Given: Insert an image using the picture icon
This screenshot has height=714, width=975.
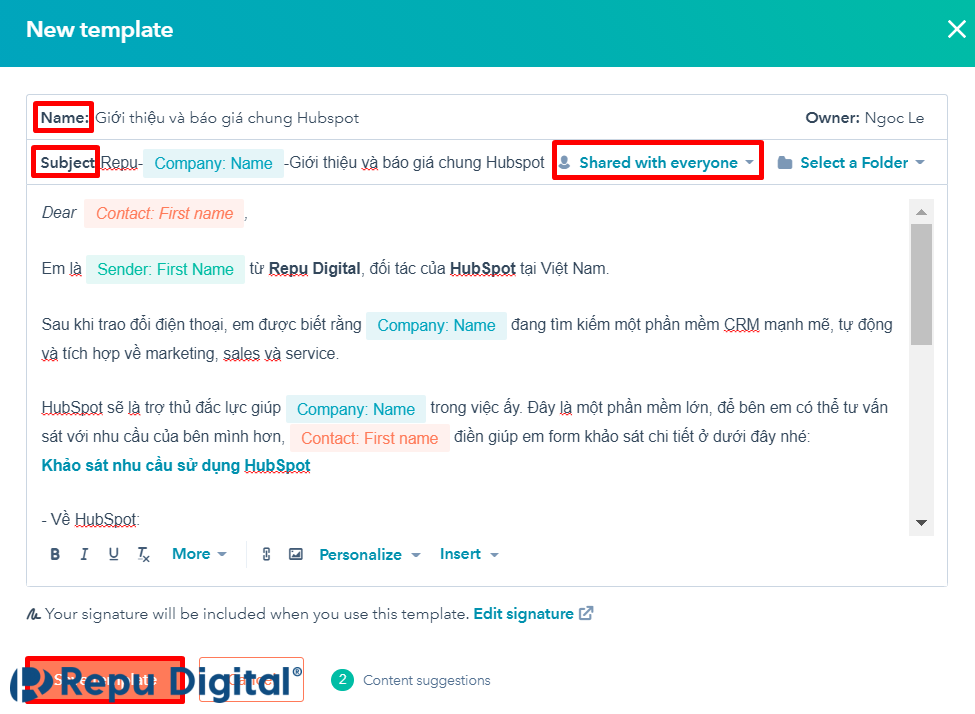Looking at the screenshot, I should pyautogui.click(x=296, y=554).
